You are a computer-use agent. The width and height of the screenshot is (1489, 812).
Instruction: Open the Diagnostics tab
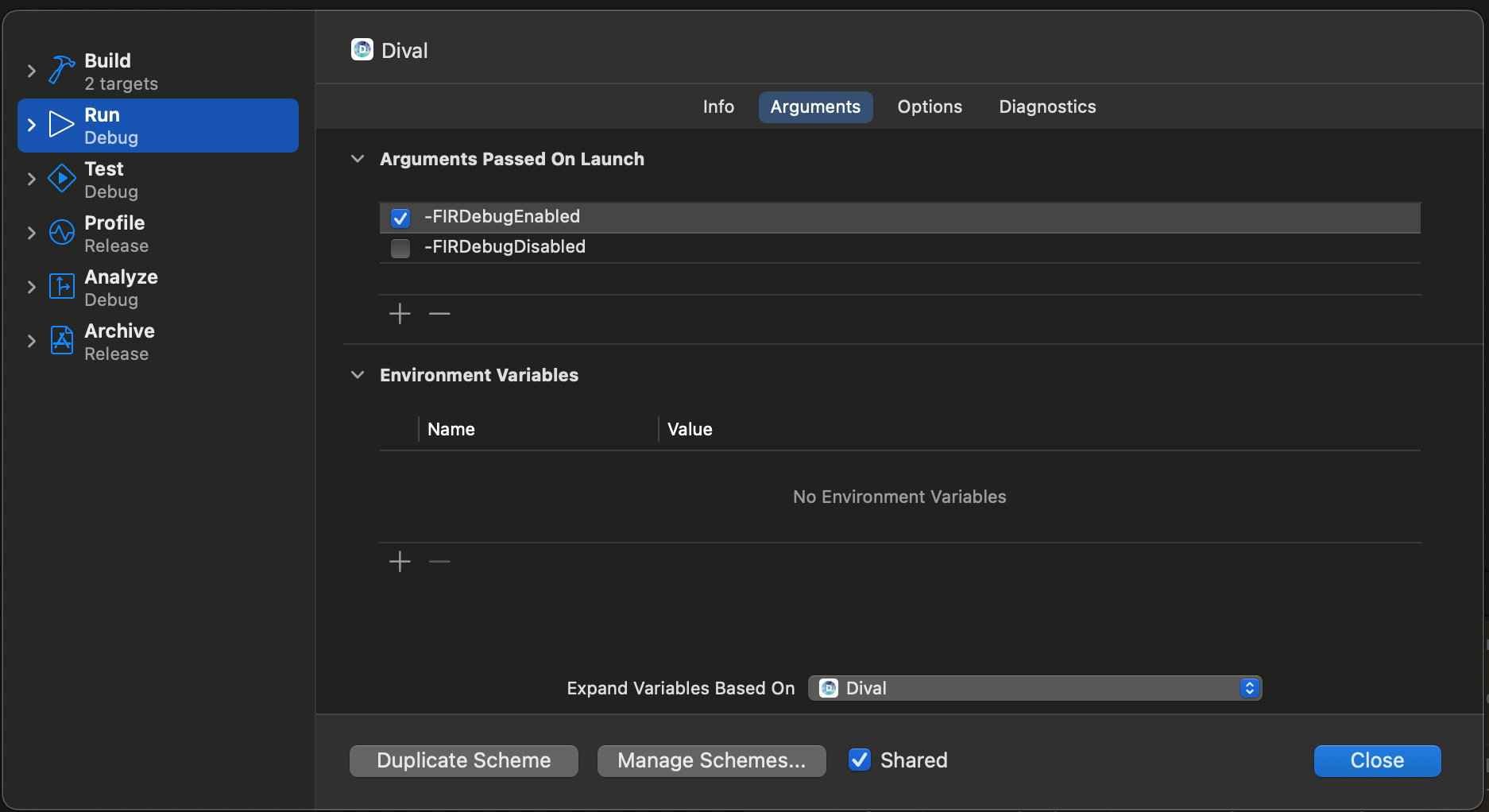point(1047,107)
